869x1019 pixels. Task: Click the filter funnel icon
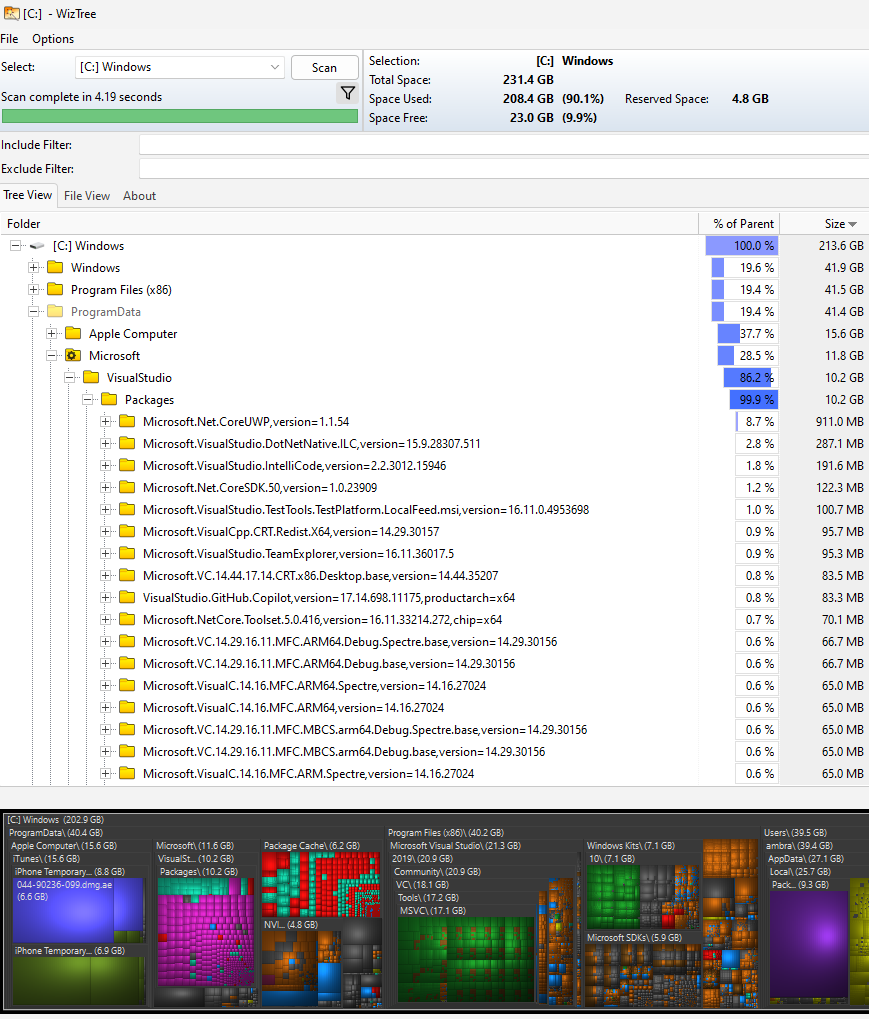(348, 93)
